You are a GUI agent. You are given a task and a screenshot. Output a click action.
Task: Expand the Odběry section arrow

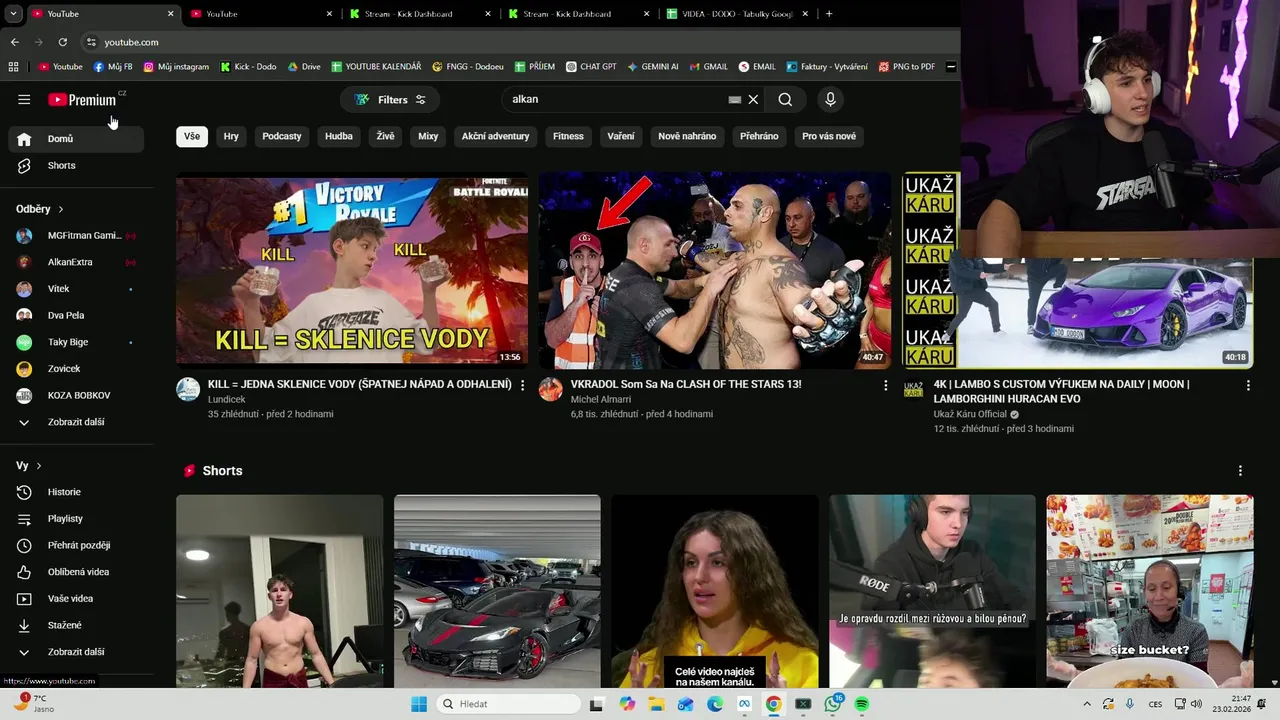[61, 209]
